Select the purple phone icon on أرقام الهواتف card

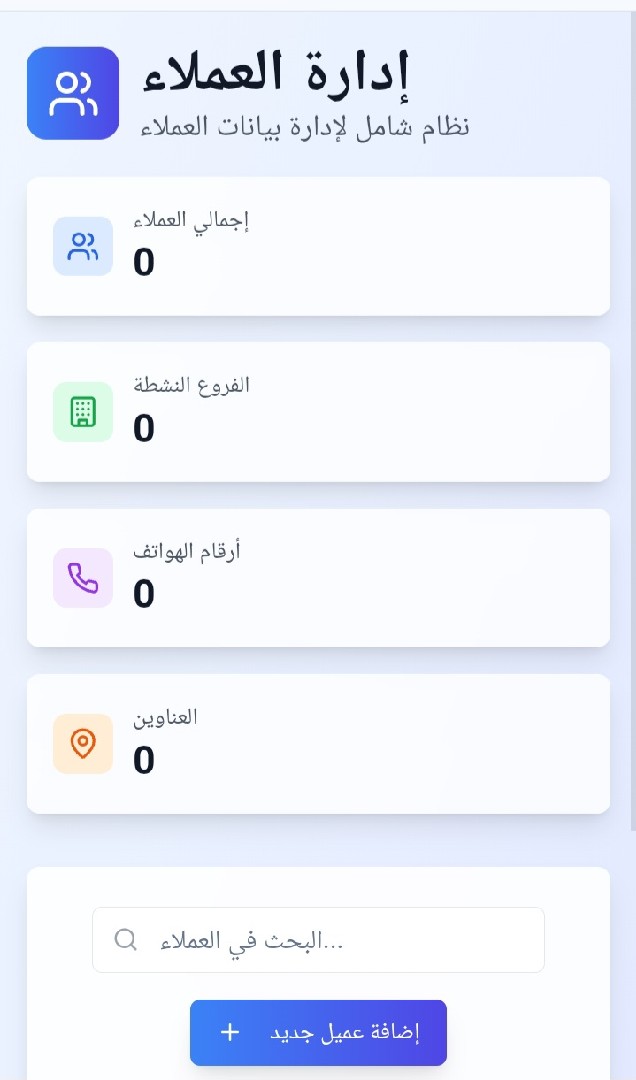83,578
